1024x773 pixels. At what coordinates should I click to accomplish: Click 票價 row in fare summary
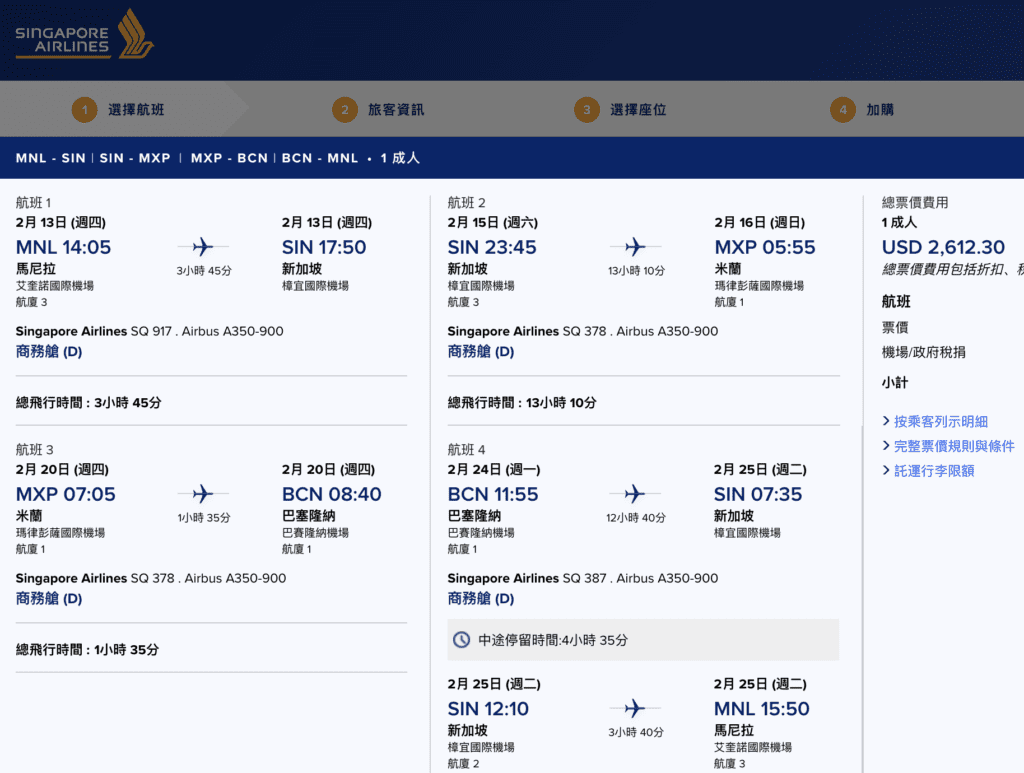coord(895,327)
